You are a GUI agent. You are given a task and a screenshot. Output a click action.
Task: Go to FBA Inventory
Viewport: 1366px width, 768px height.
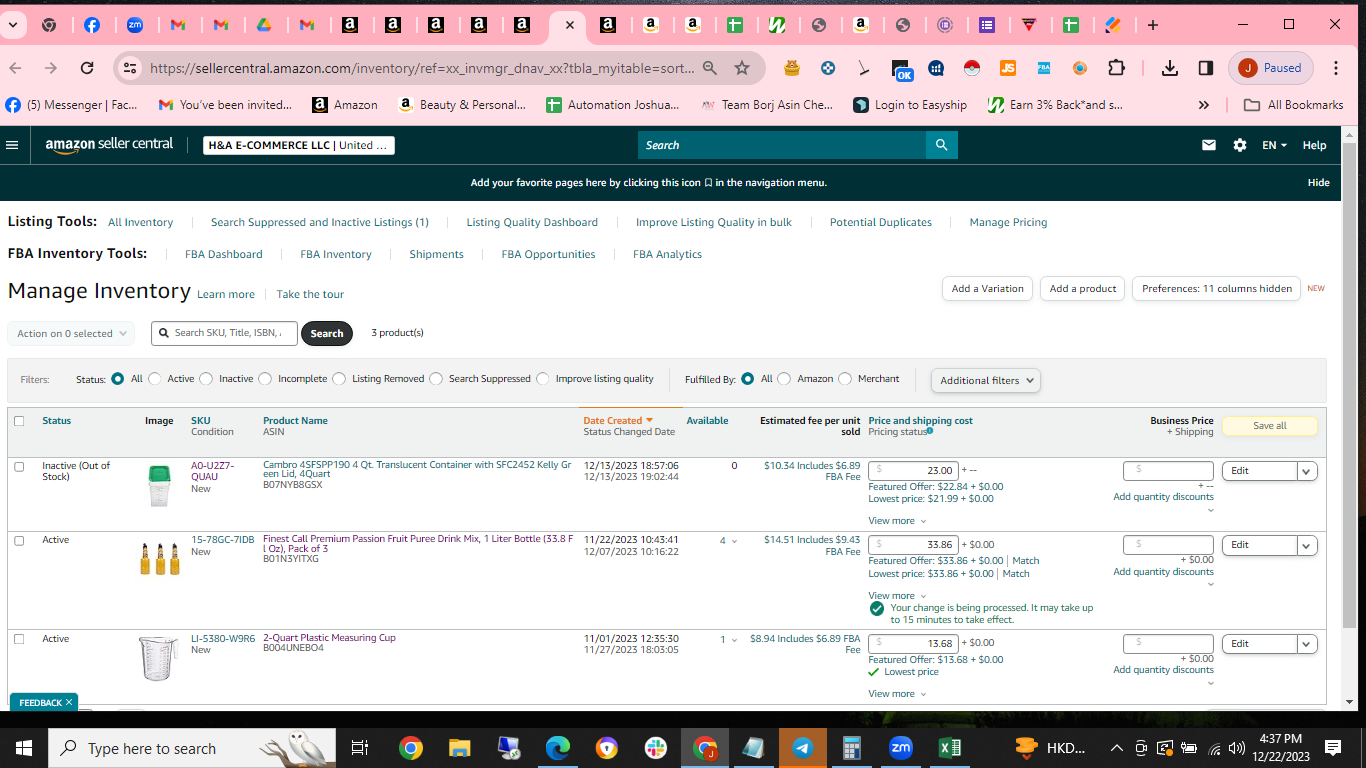click(336, 254)
